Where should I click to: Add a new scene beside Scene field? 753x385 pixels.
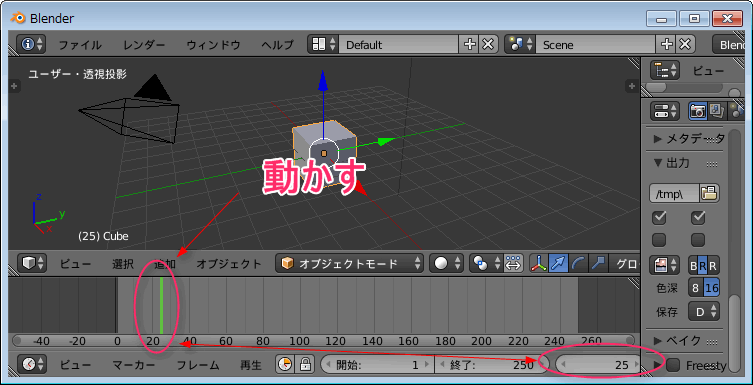(666, 45)
